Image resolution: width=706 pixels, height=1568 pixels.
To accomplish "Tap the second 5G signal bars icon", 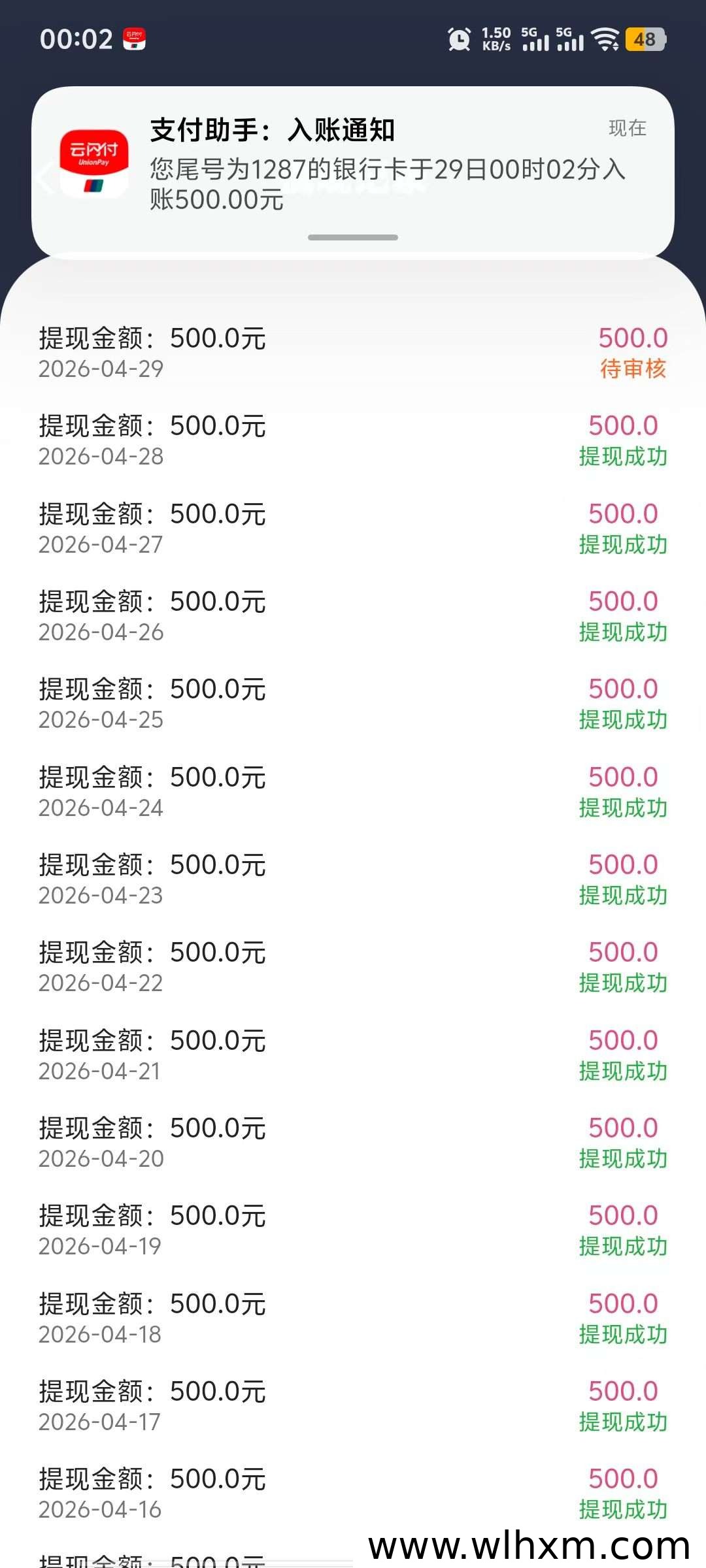I will coord(569,39).
